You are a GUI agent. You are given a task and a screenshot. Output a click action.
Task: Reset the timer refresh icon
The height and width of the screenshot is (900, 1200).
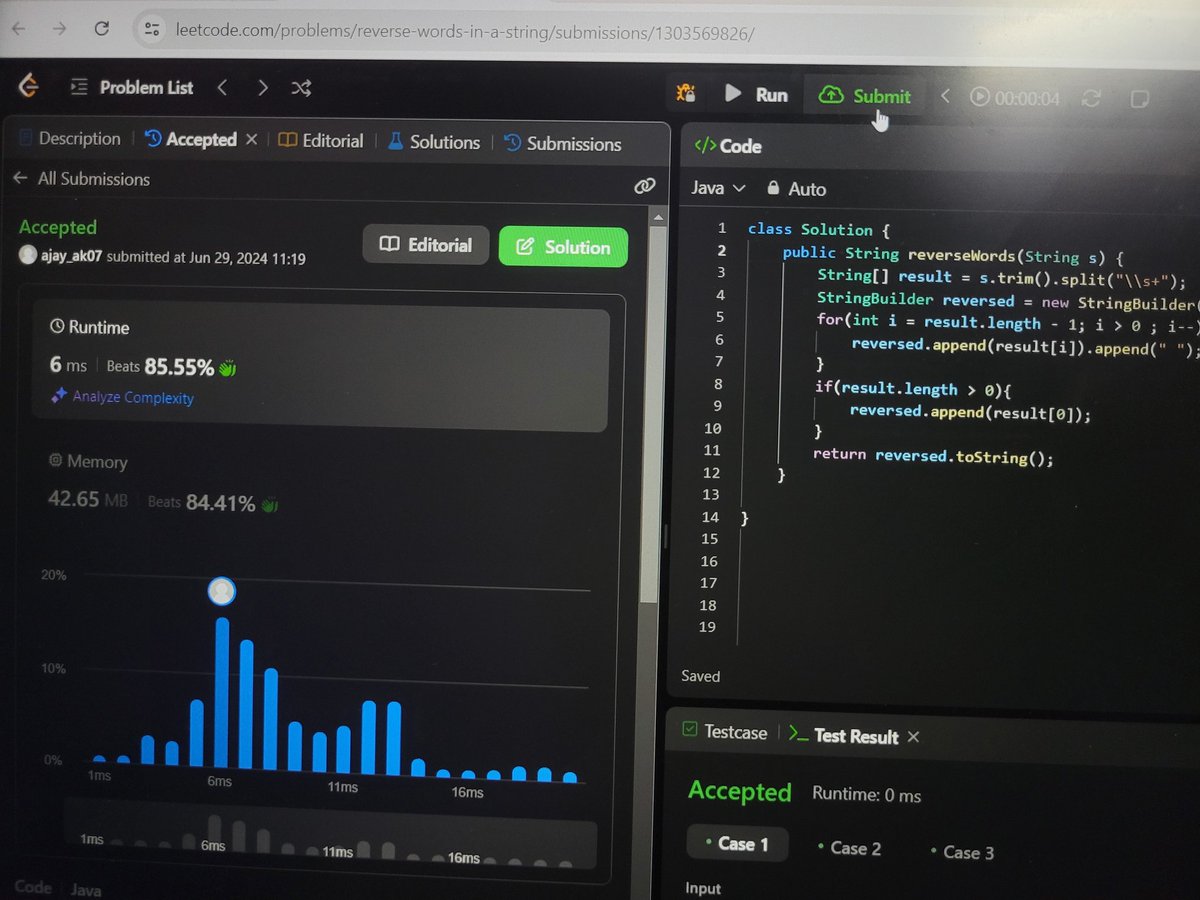pos(1091,98)
